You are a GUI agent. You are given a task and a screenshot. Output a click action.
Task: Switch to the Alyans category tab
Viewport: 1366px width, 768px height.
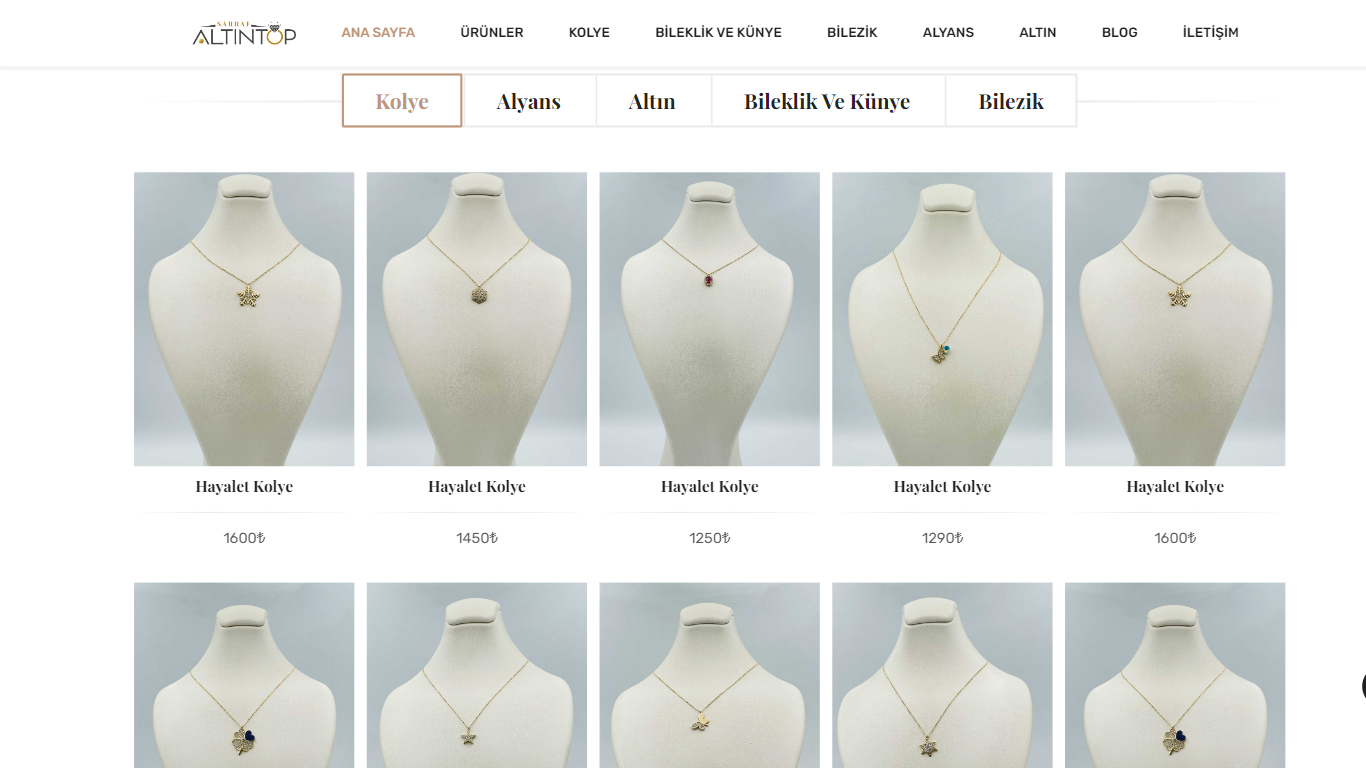click(x=529, y=101)
